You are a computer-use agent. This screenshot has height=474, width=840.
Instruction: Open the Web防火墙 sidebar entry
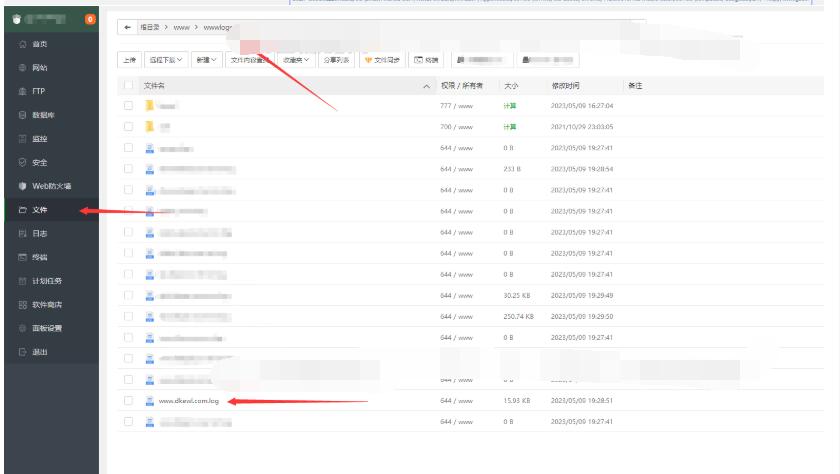pyautogui.click(x=50, y=186)
